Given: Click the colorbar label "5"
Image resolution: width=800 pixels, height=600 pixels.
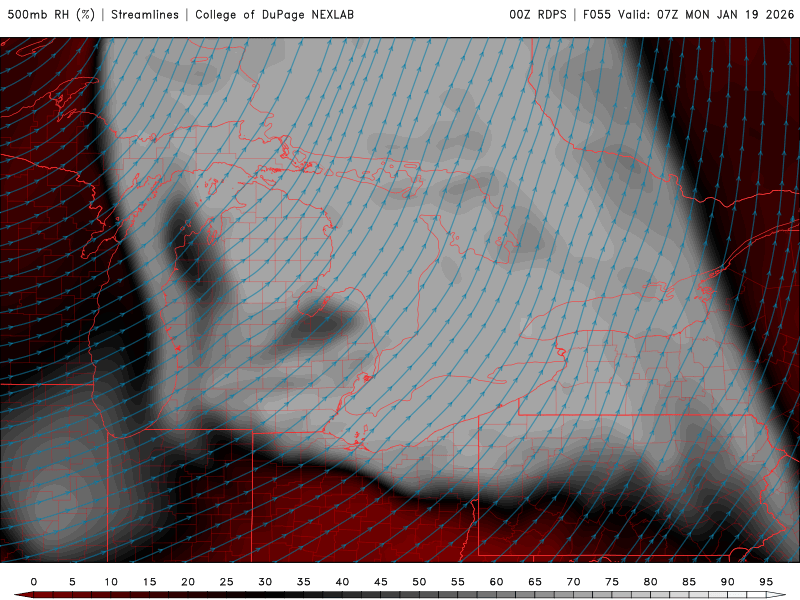Looking at the screenshot, I should [72, 582].
